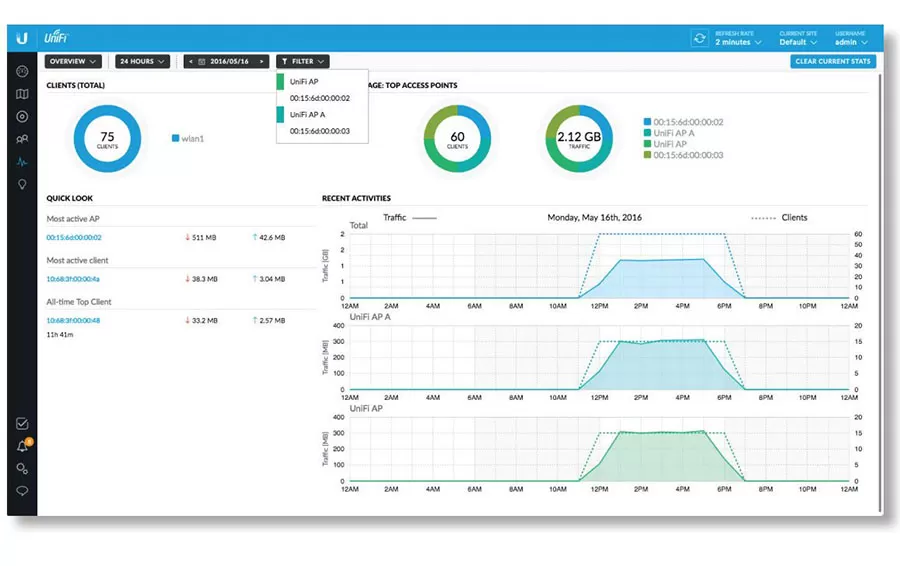
Task: Select 00:15:6d:00:00:03 in the filter list
Action: 322,131
